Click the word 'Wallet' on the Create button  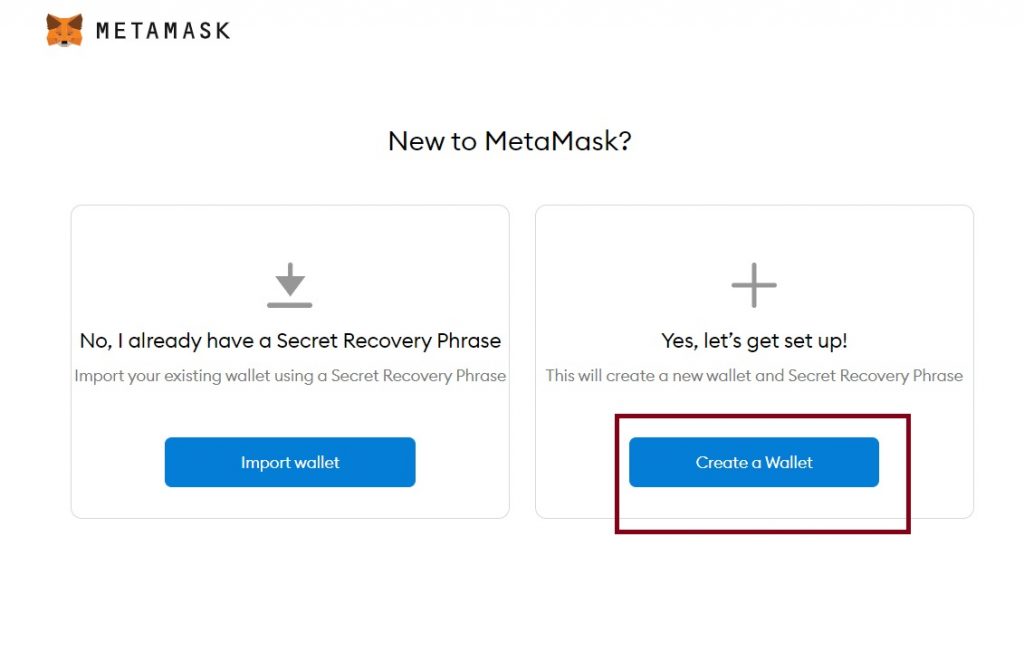coord(789,462)
